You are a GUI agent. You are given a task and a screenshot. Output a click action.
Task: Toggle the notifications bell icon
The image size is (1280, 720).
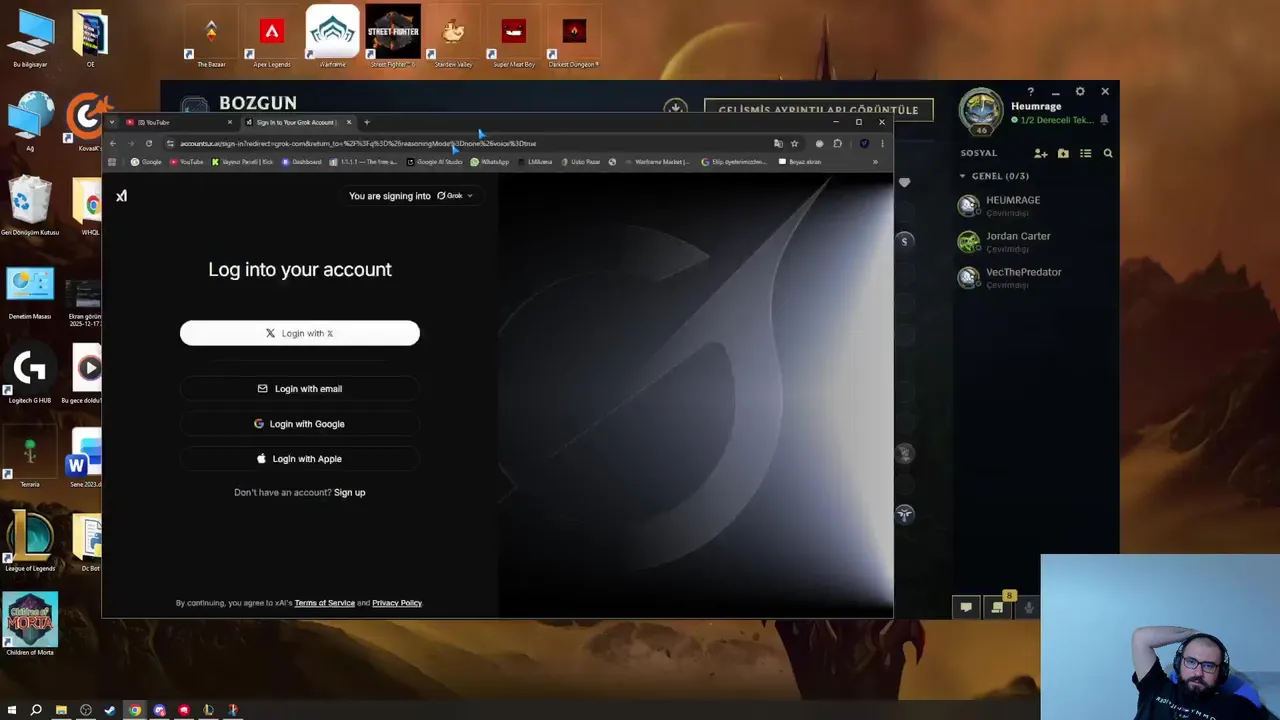click(x=1104, y=119)
